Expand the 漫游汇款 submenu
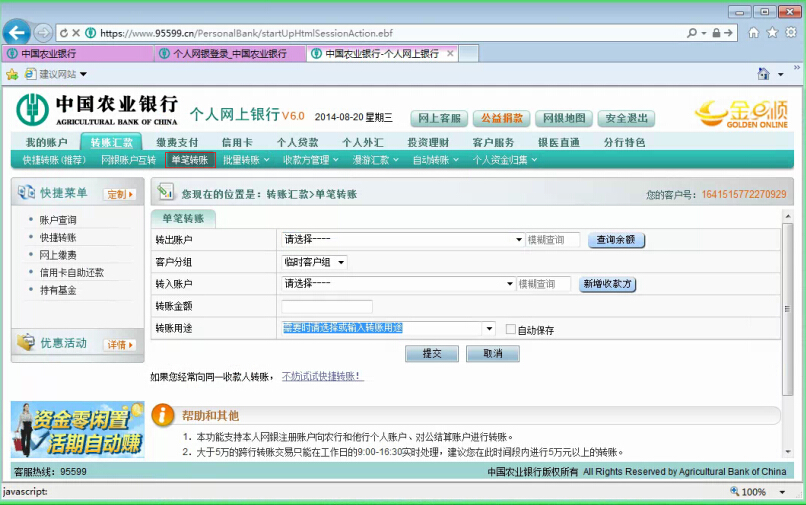The image size is (806, 505). pos(375,160)
